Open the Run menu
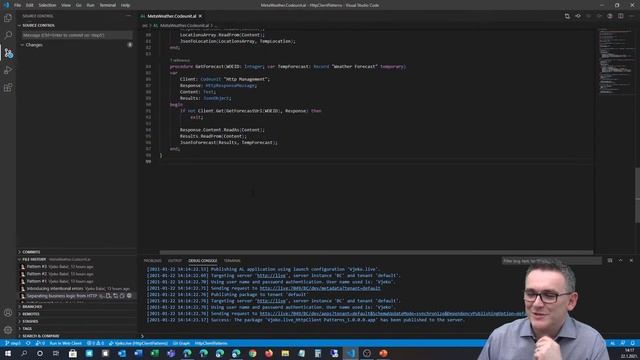The height and width of the screenshot is (360, 640). click(90, 5)
